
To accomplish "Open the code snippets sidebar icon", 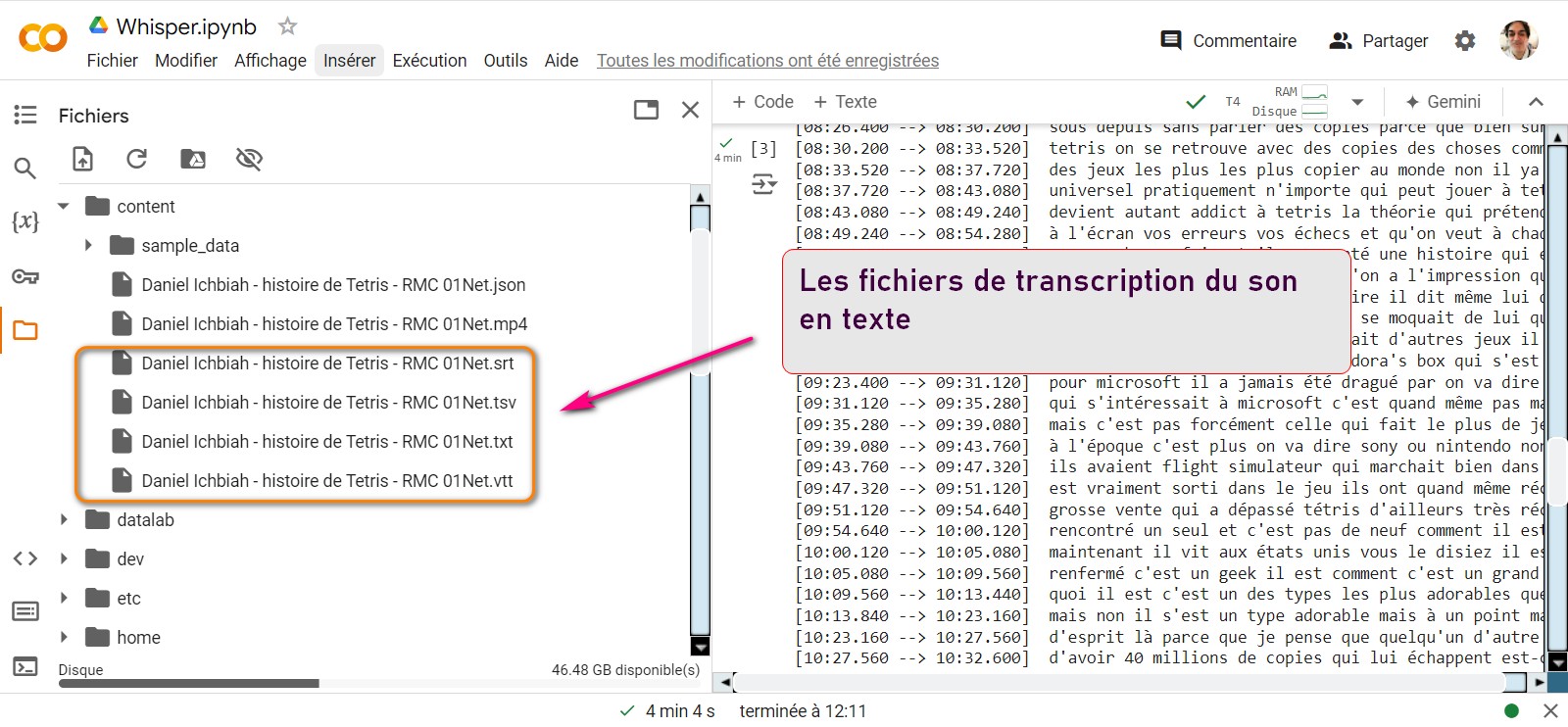I will 25,558.
